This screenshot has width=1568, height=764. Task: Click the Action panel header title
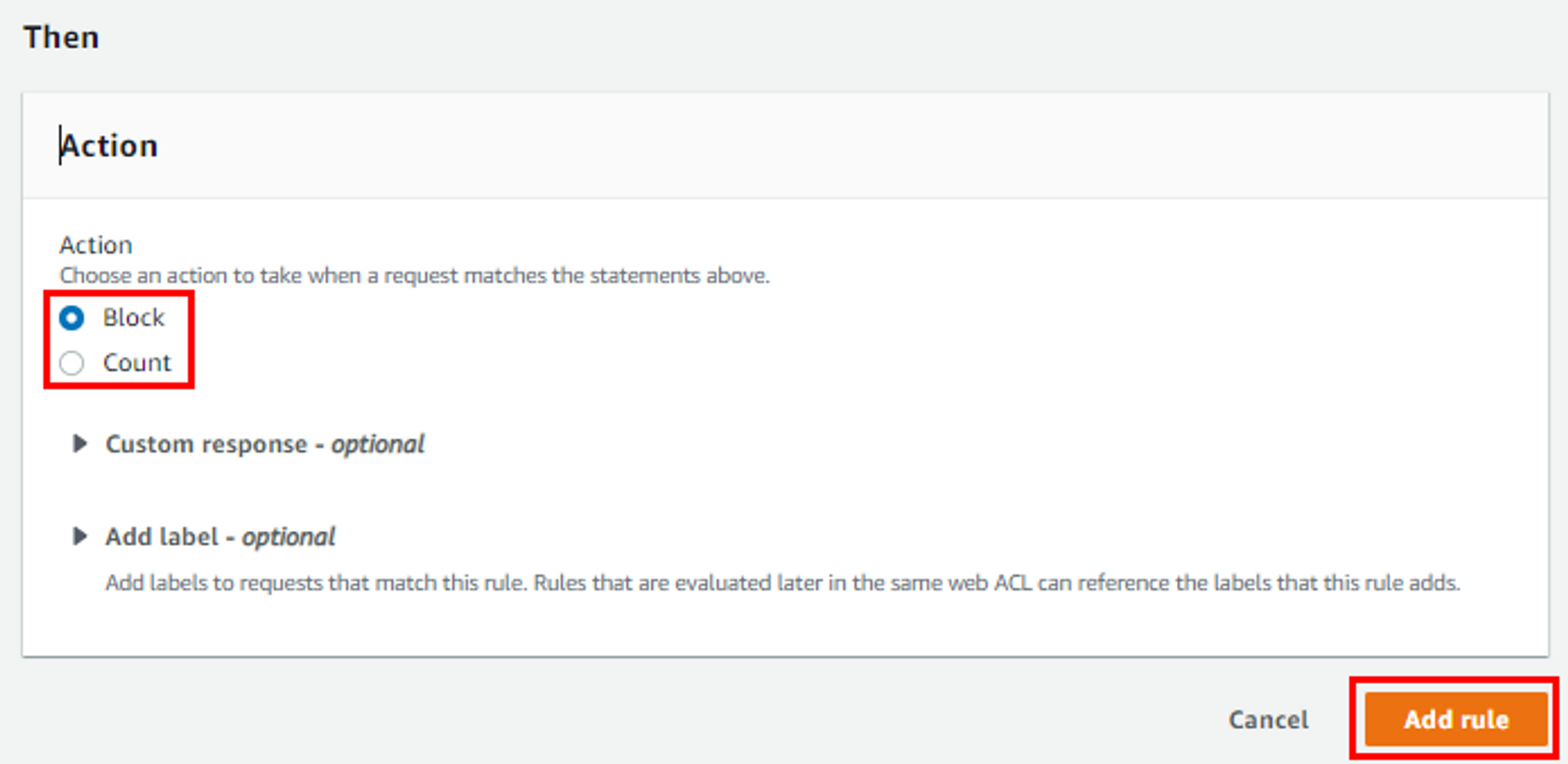tap(110, 146)
